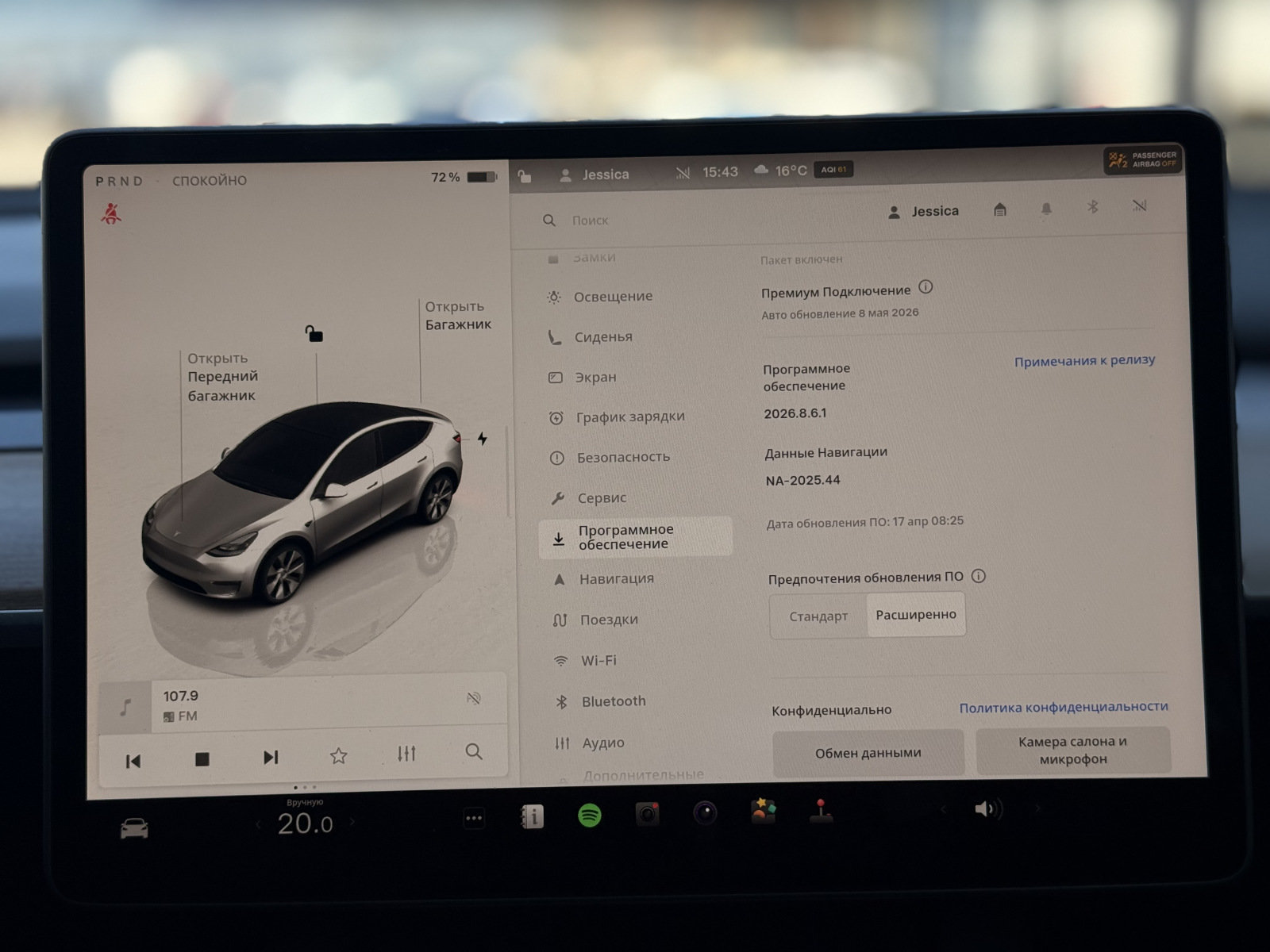The height and width of the screenshot is (952, 1270).
Task: Open the Примечания к релизу link
Action: point(1084,361)
